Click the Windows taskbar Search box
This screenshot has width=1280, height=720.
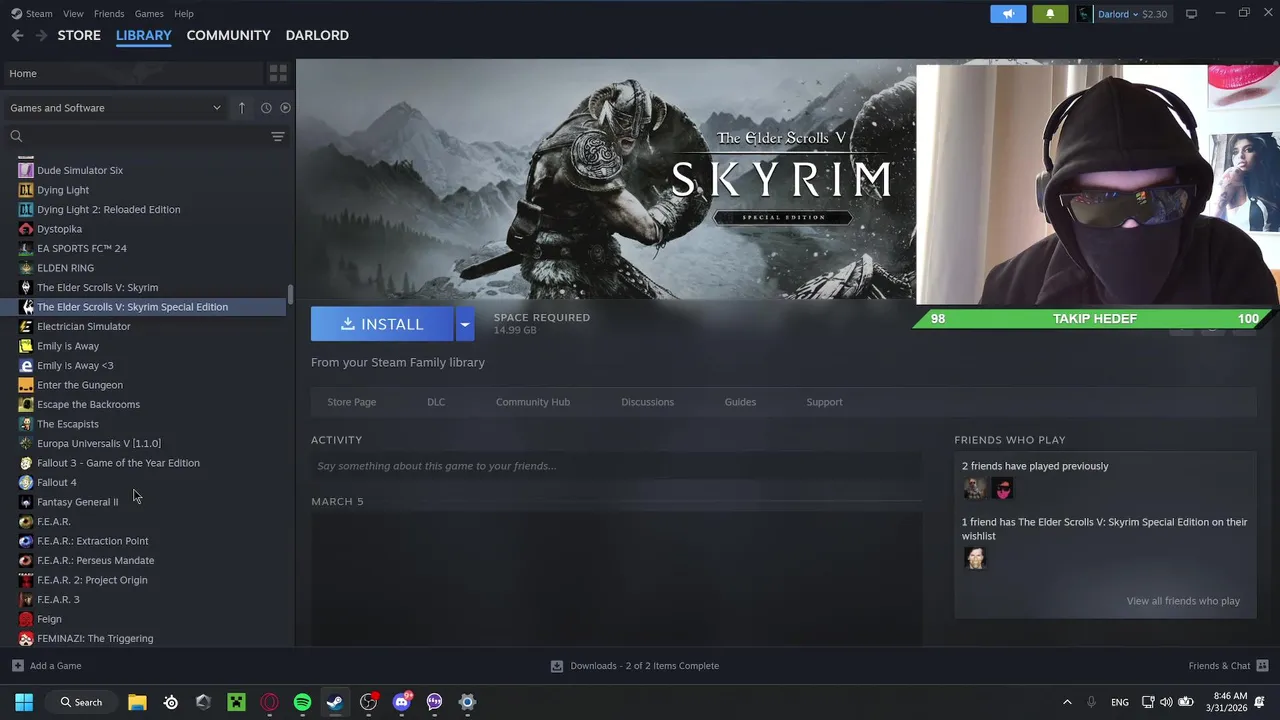(80, 702)
